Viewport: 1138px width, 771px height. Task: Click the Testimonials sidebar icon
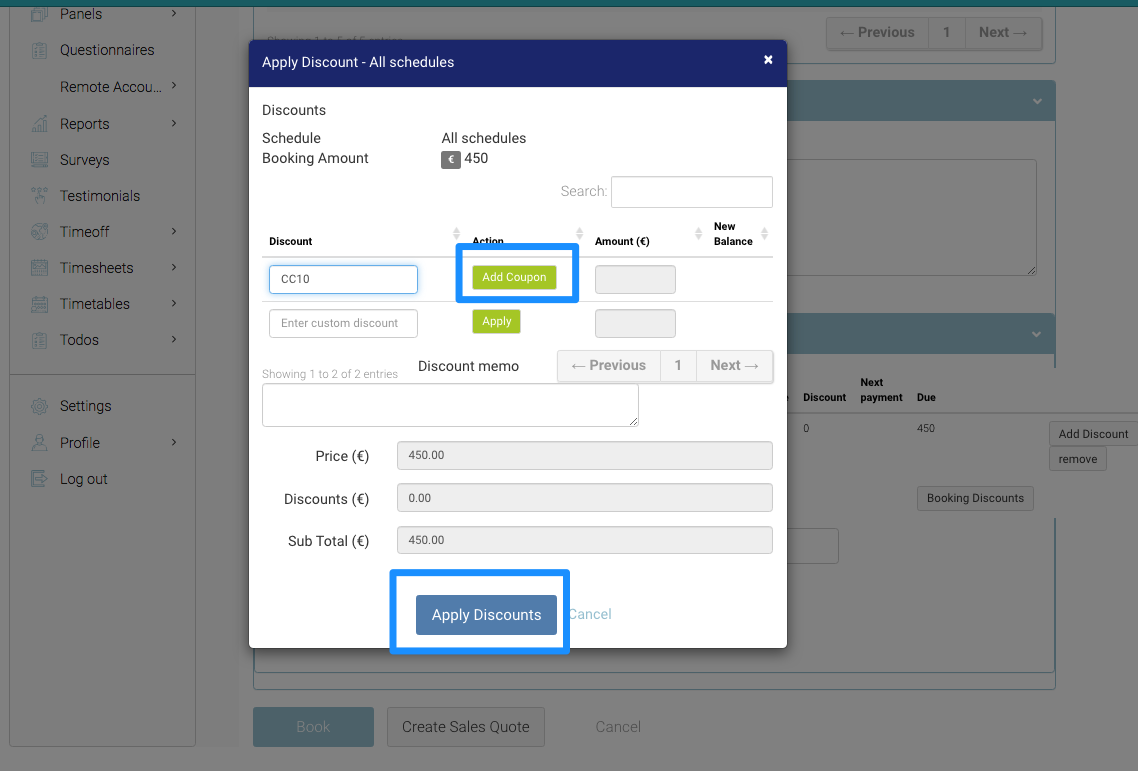click(x=39, y=196)
